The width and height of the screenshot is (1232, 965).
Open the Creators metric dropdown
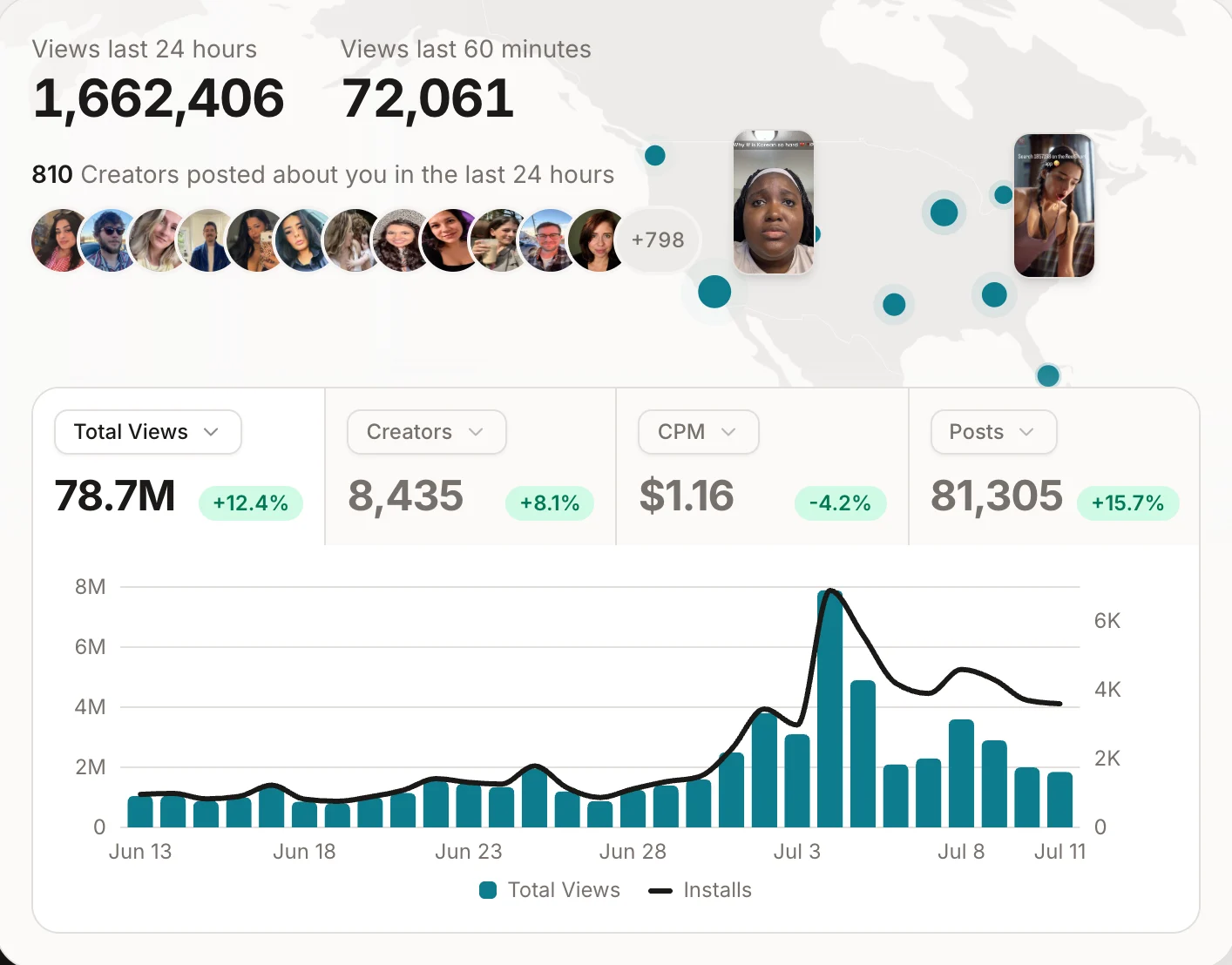coord(427,432)
